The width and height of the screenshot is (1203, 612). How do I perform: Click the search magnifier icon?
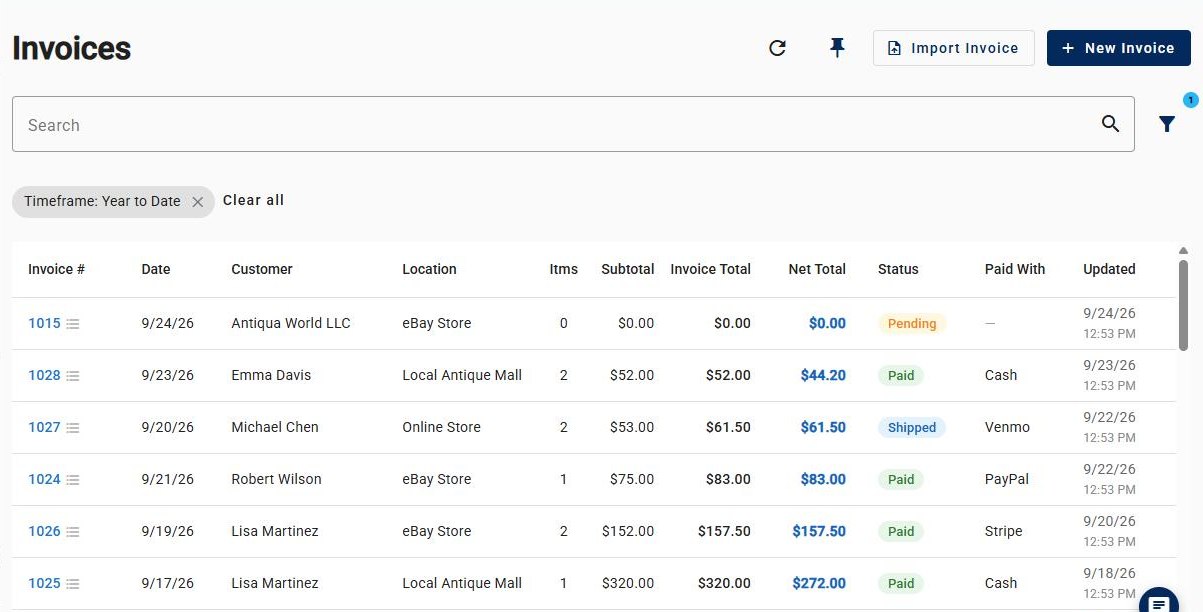[x=1110, y=124]
